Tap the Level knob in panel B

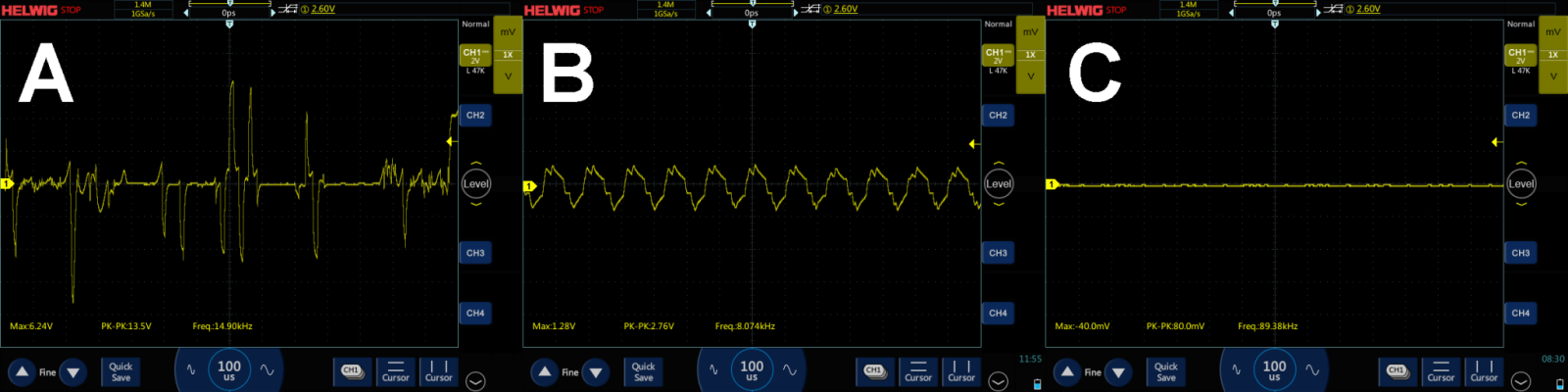tap(999, 183)
